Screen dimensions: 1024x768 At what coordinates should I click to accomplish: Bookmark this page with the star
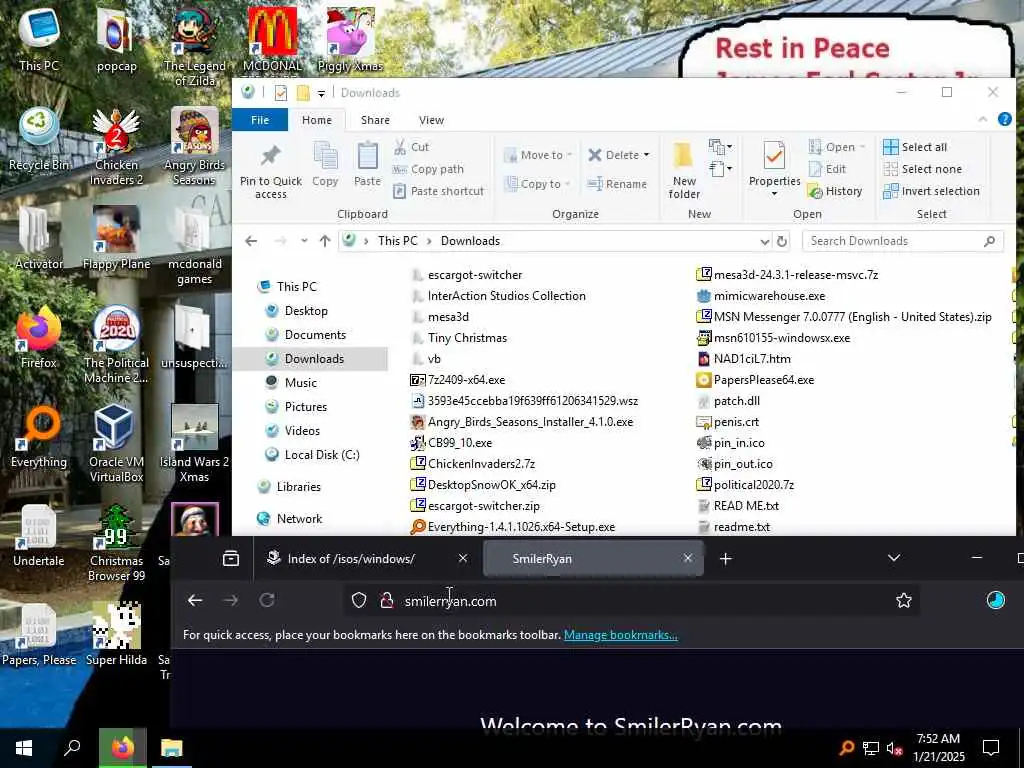[904, 600]
